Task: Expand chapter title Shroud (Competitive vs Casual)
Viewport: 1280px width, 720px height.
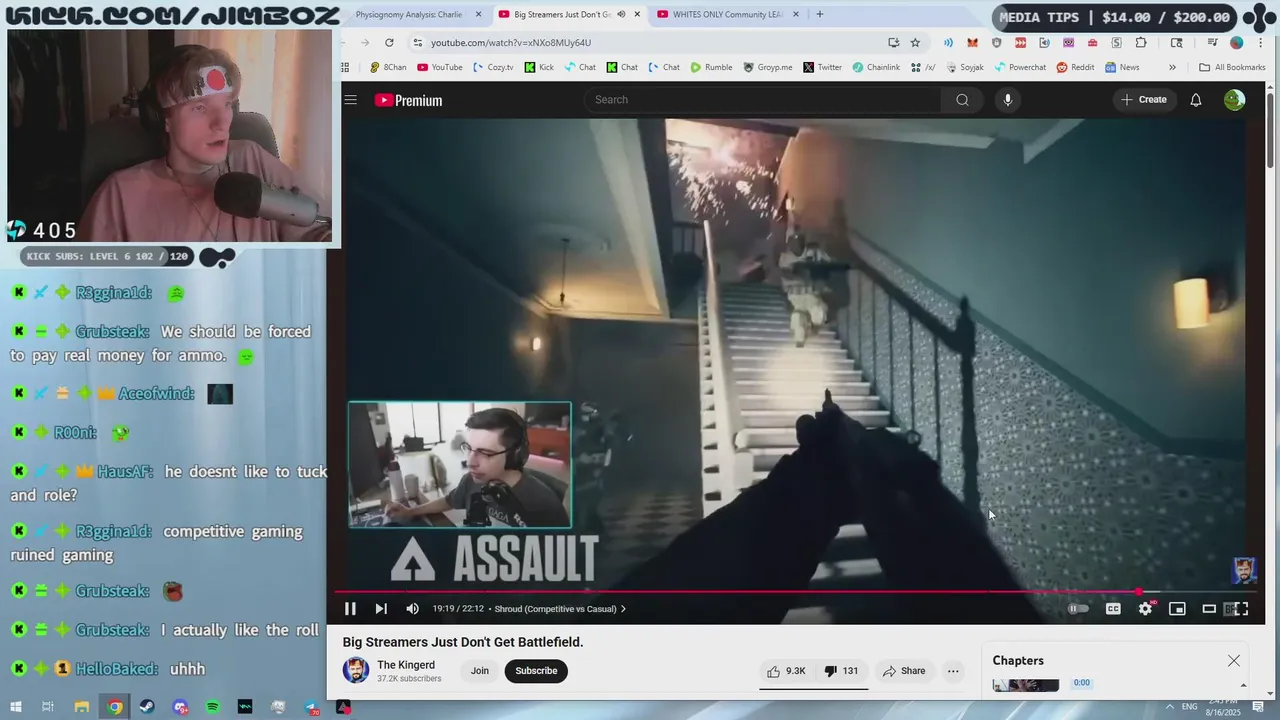Action: [560, 609]
